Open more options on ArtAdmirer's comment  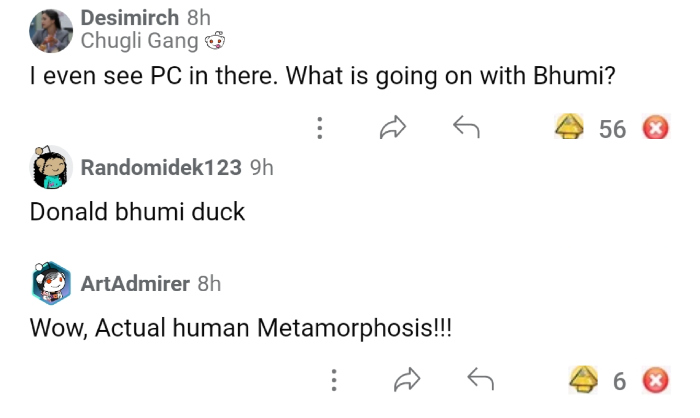[x=333, y=380]
